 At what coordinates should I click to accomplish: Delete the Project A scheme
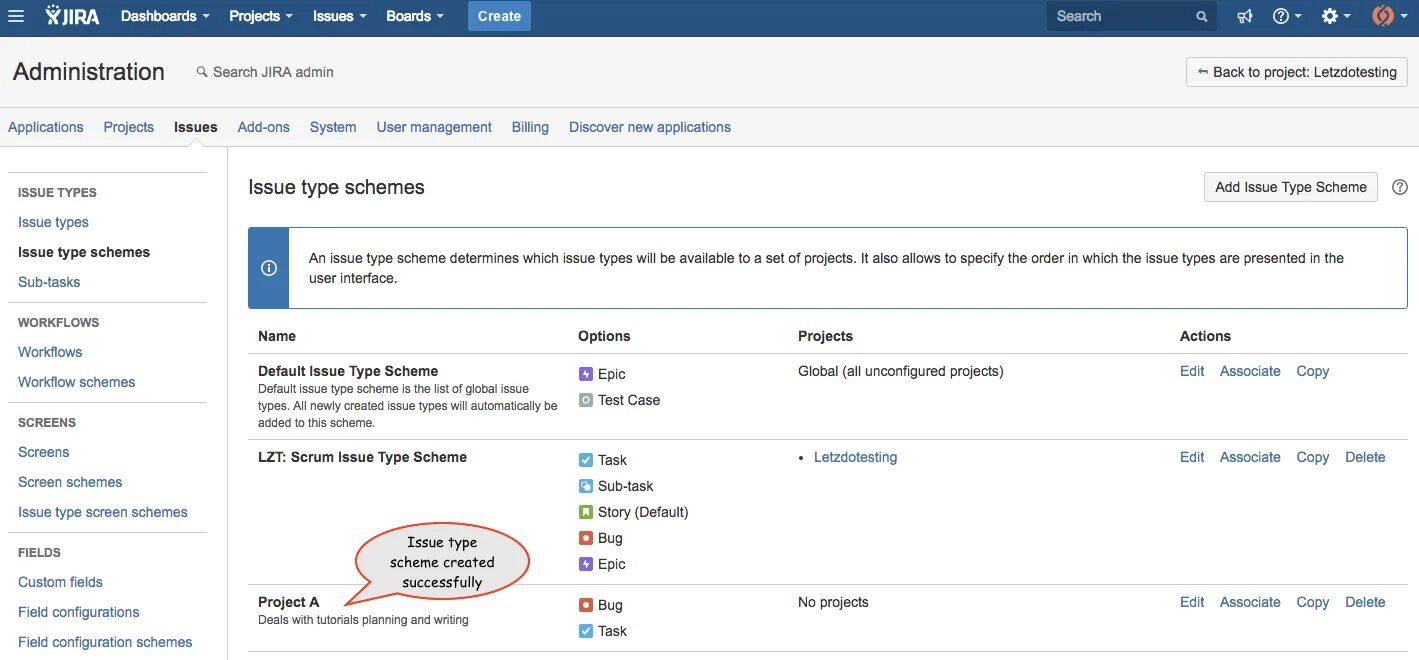(1365, 602)
